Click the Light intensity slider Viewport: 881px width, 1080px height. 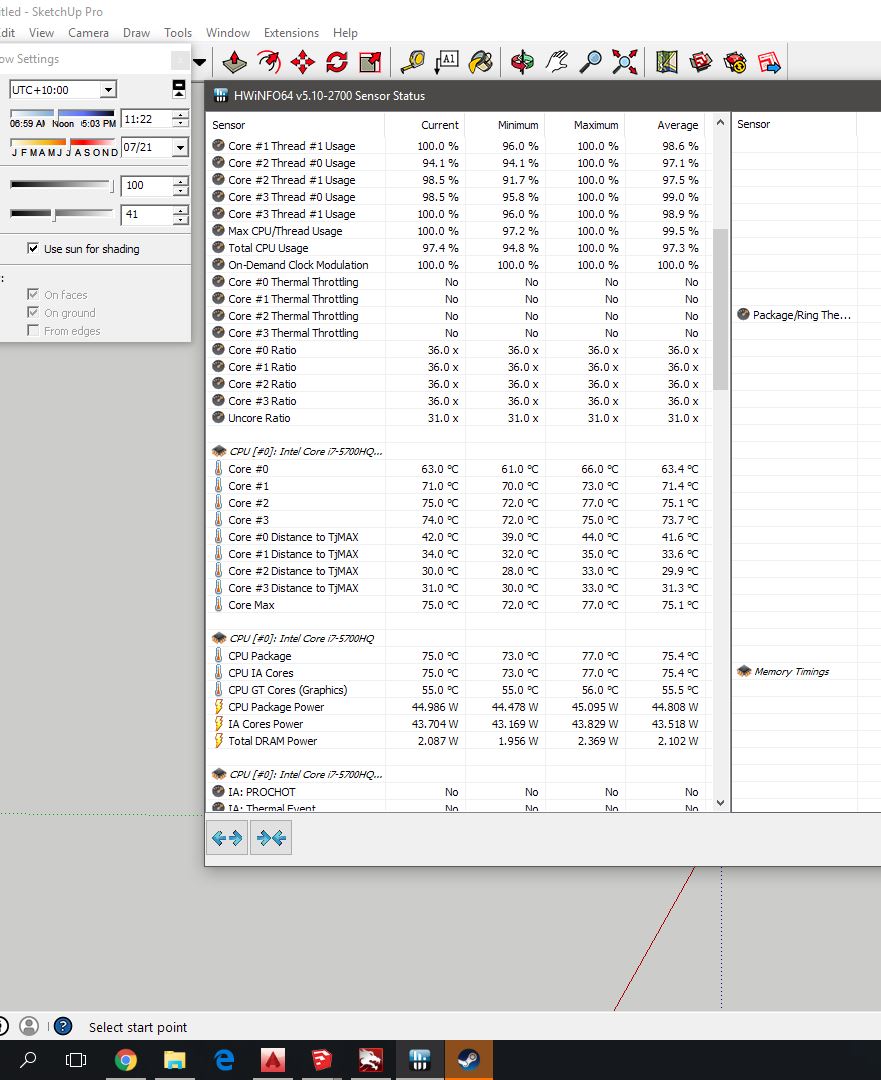click(61, 185)
